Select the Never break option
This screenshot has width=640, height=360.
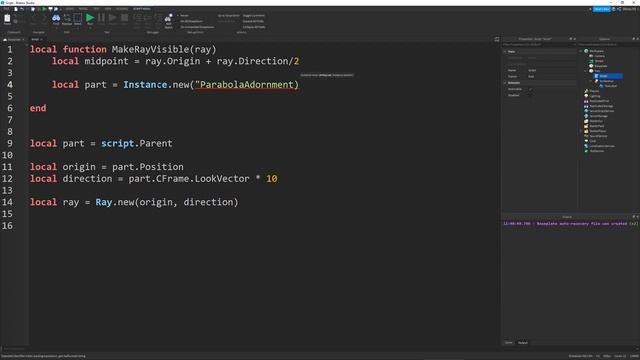click(184, 16)
